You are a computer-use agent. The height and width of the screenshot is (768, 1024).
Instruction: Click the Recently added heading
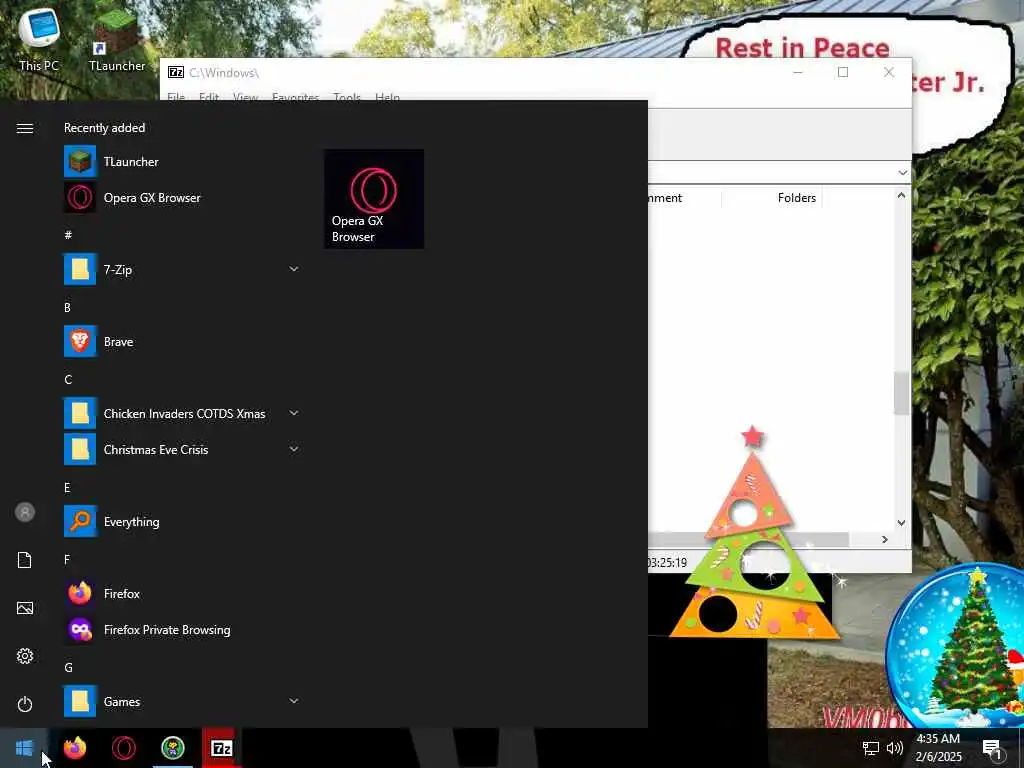(104, 128)
